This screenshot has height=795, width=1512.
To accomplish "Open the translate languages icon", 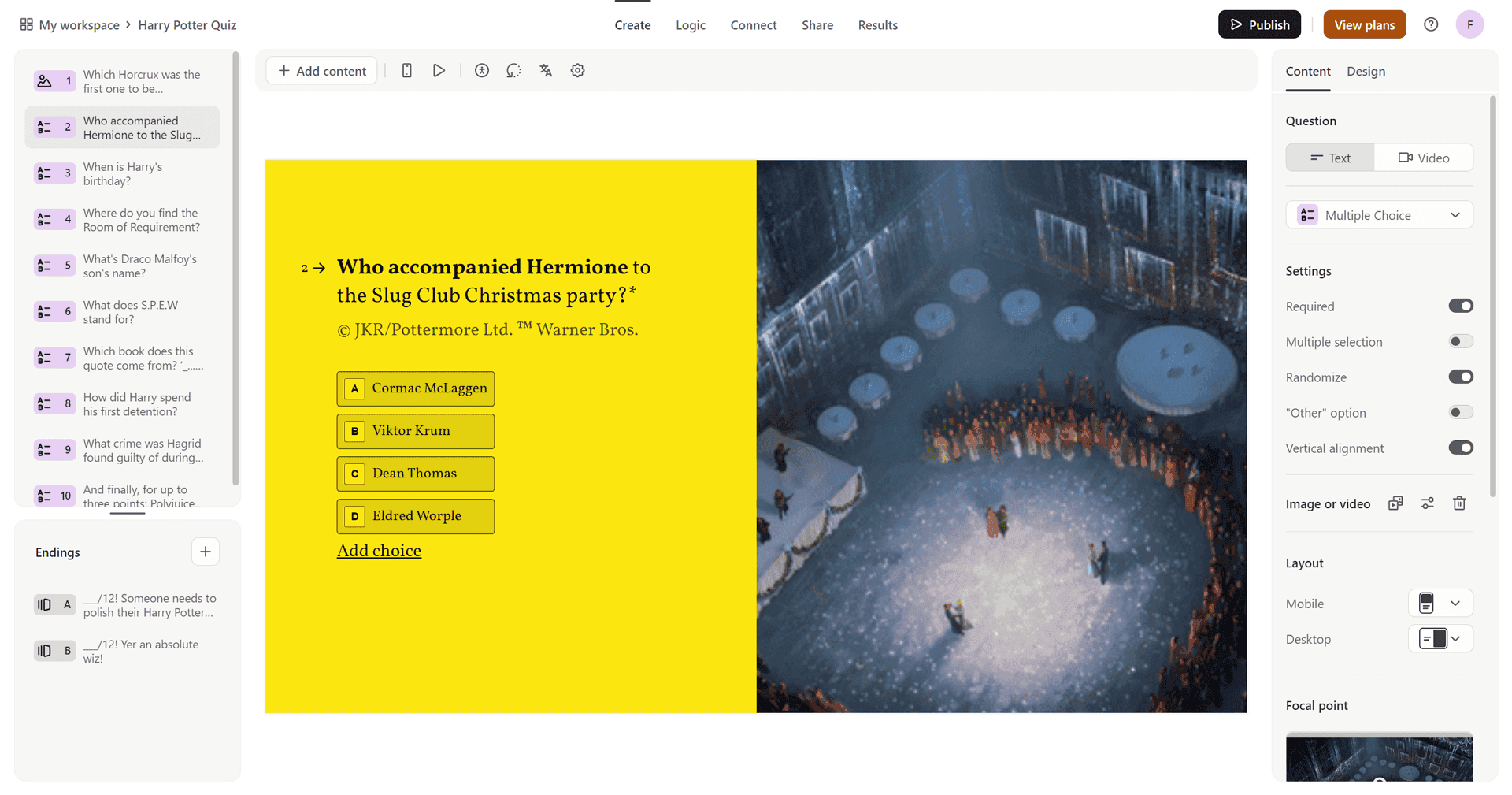I will 546,71.
